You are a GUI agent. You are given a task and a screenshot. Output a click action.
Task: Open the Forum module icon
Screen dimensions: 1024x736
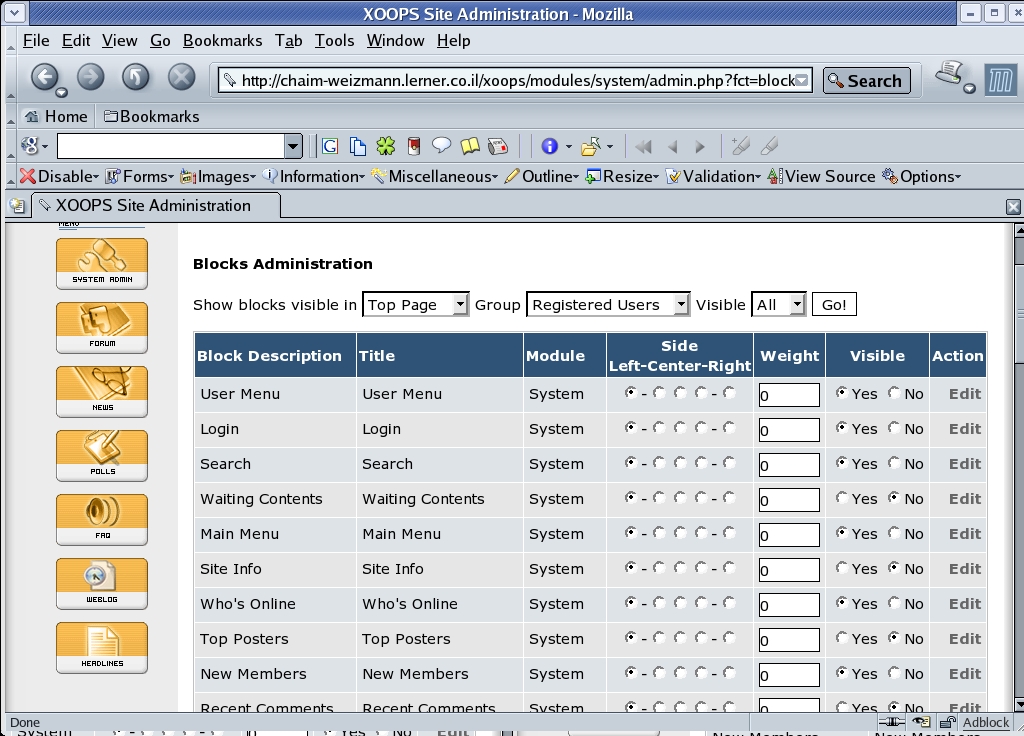(102, 327)
